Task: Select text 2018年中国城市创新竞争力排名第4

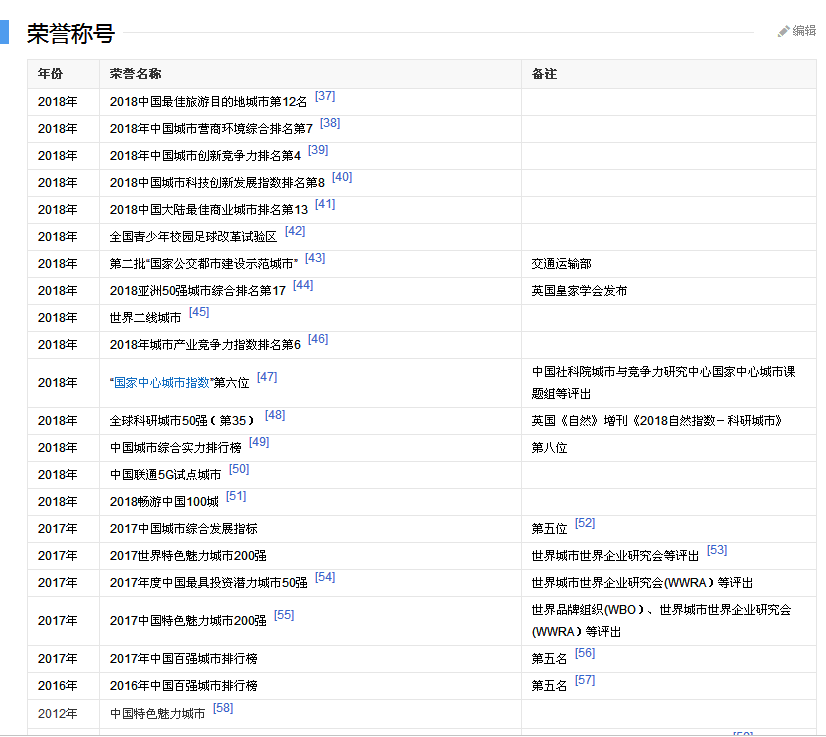Action: [205, 156]
